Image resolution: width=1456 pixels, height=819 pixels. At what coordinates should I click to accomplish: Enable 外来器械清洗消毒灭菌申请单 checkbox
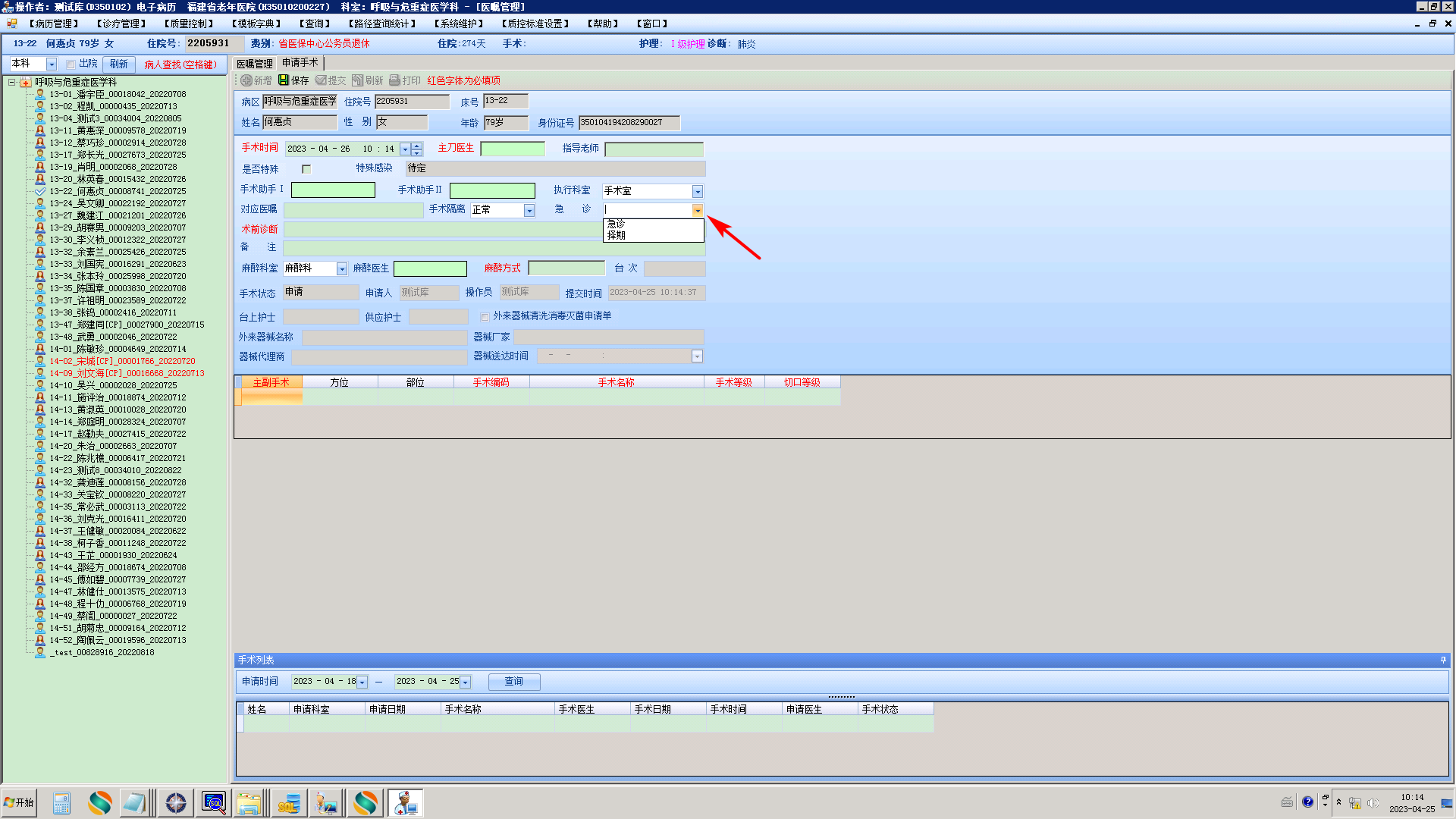(x=485, y=317)
